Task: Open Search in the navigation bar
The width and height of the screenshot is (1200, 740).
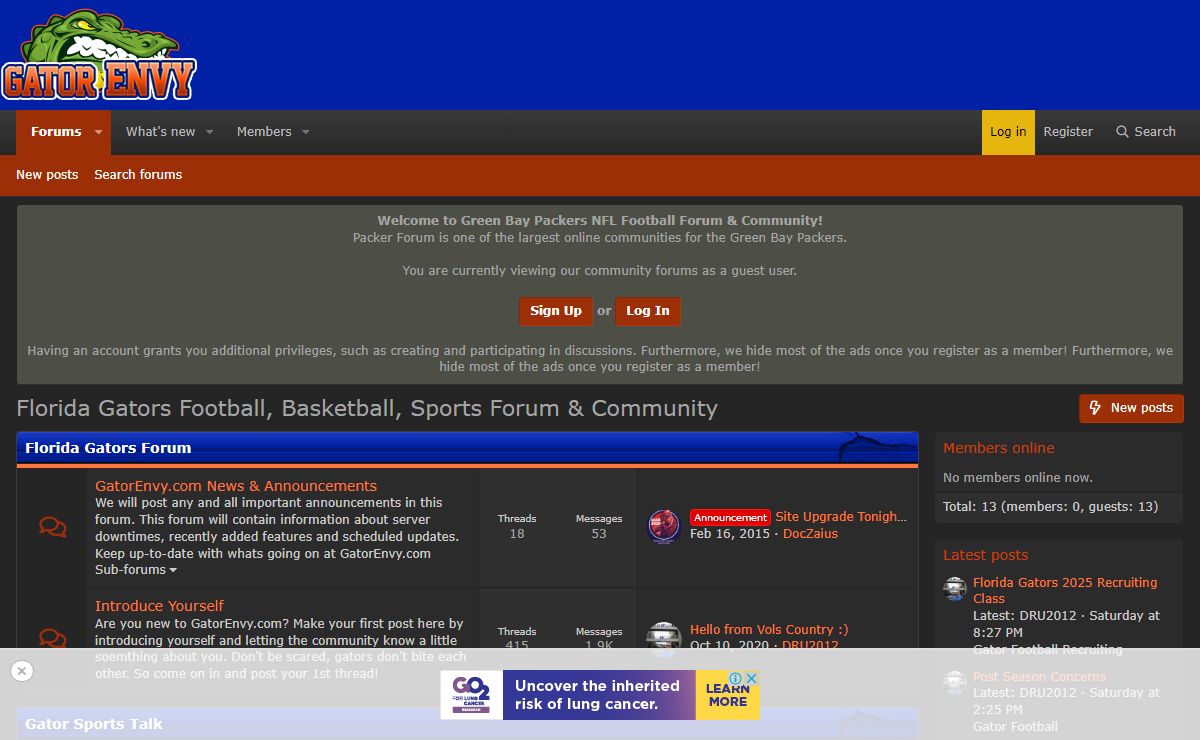Action: click(x=1146, y=132)
